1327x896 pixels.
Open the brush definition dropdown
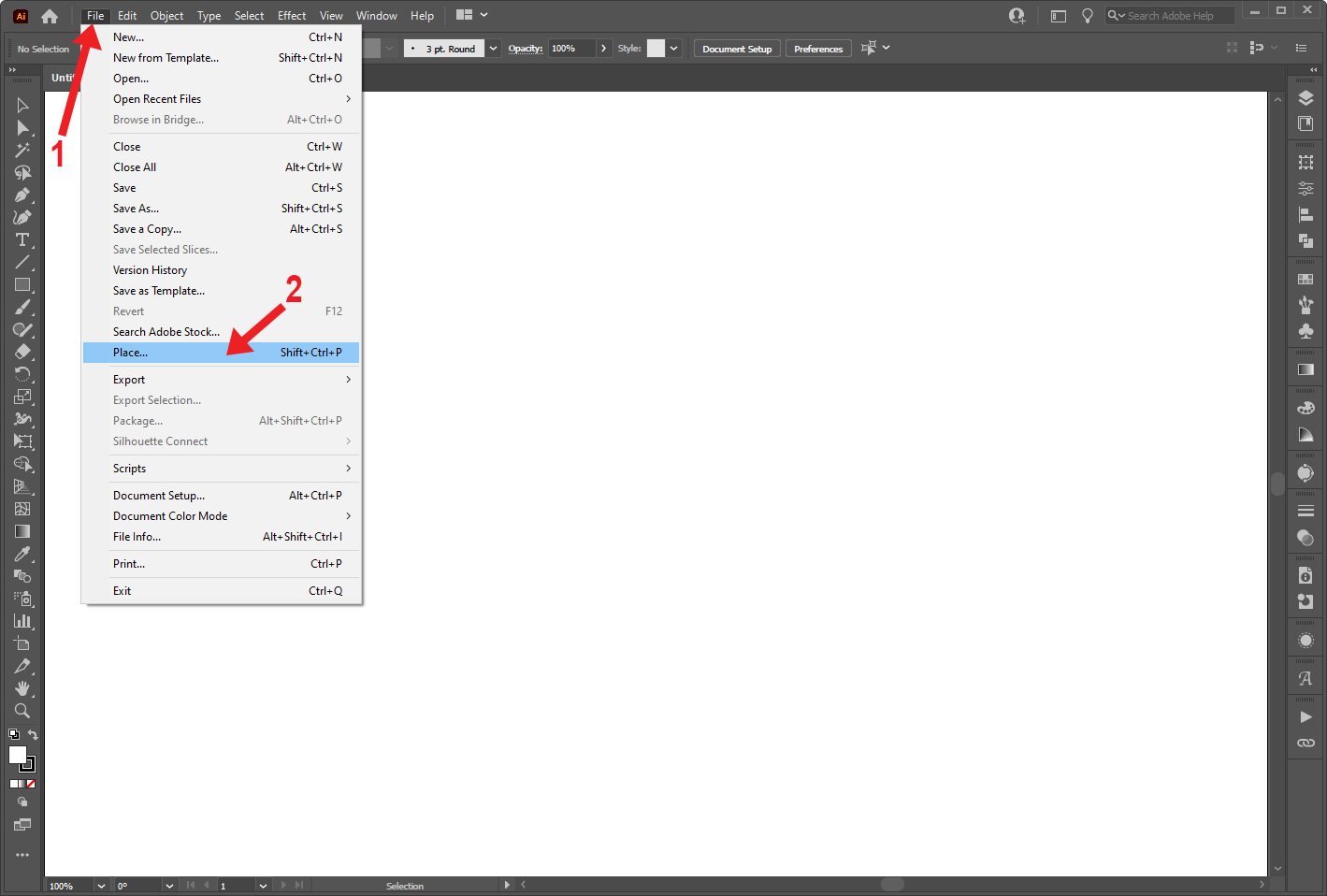493,49
